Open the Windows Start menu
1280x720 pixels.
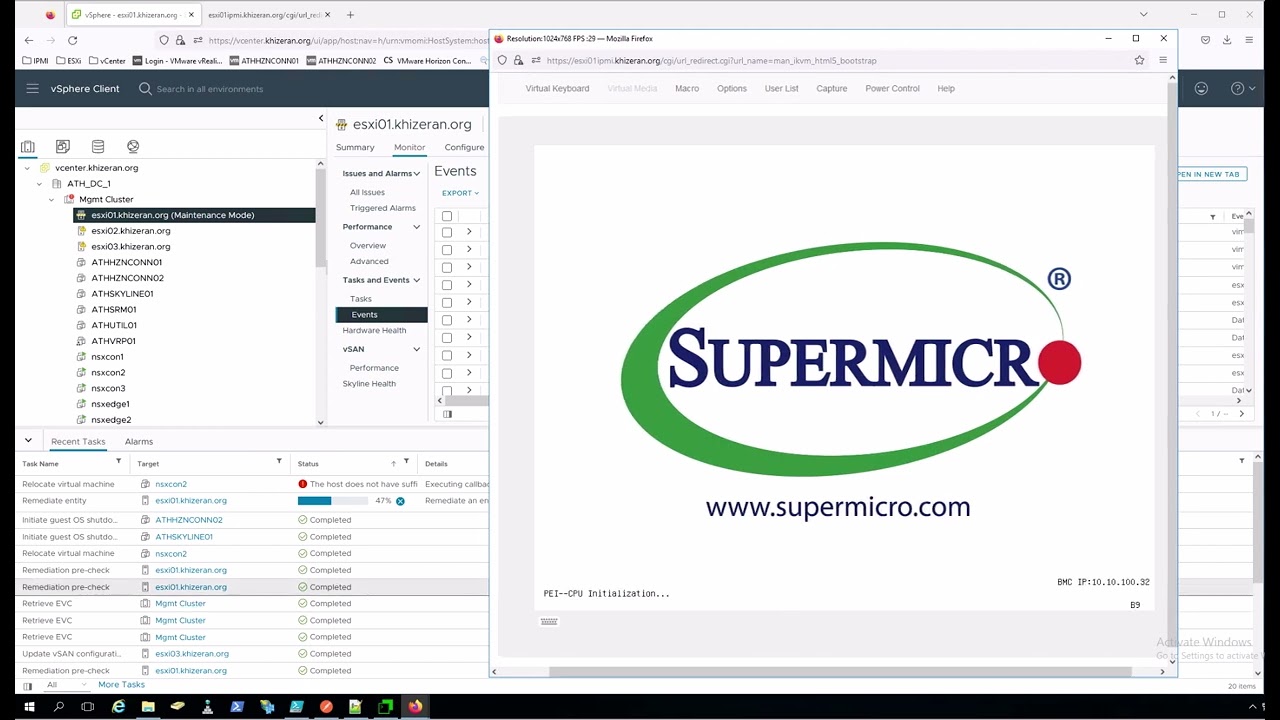point(29,707)
